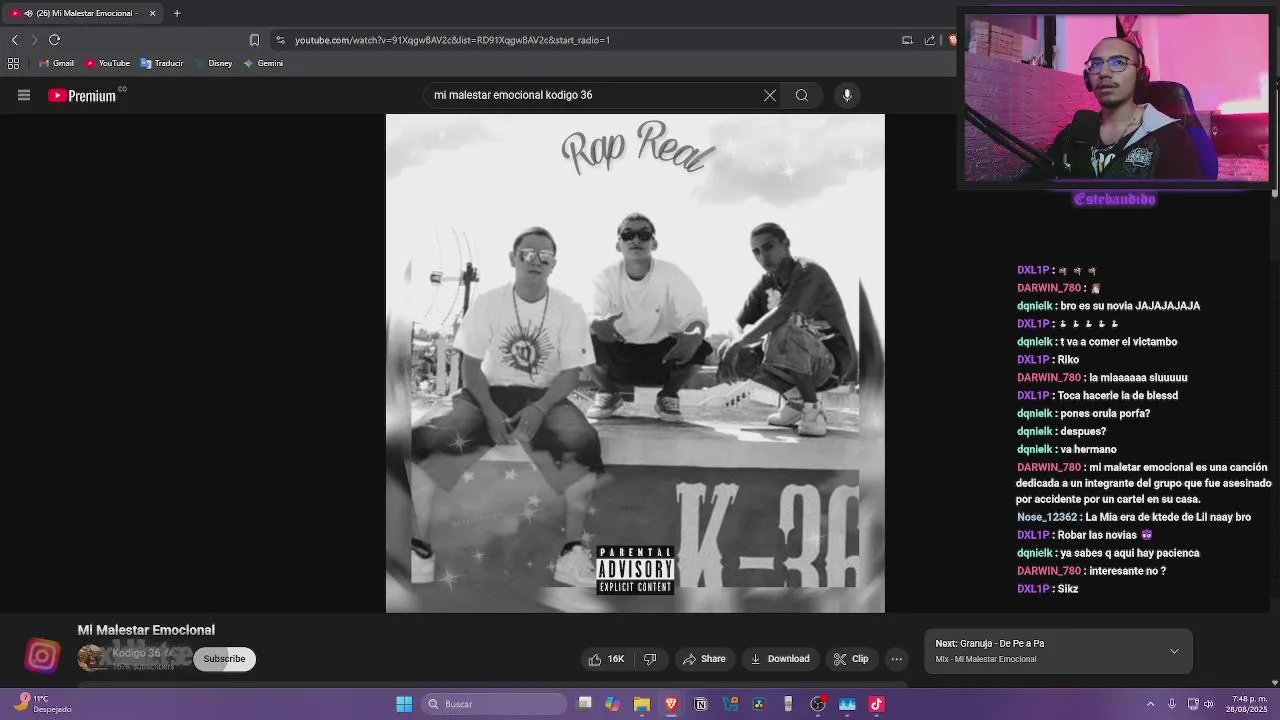This screenshot has height=720, width=1280.
Task: Click chat message 'bro es su novia JAJAJAJAJA'
Action: tap(1130, 306)
